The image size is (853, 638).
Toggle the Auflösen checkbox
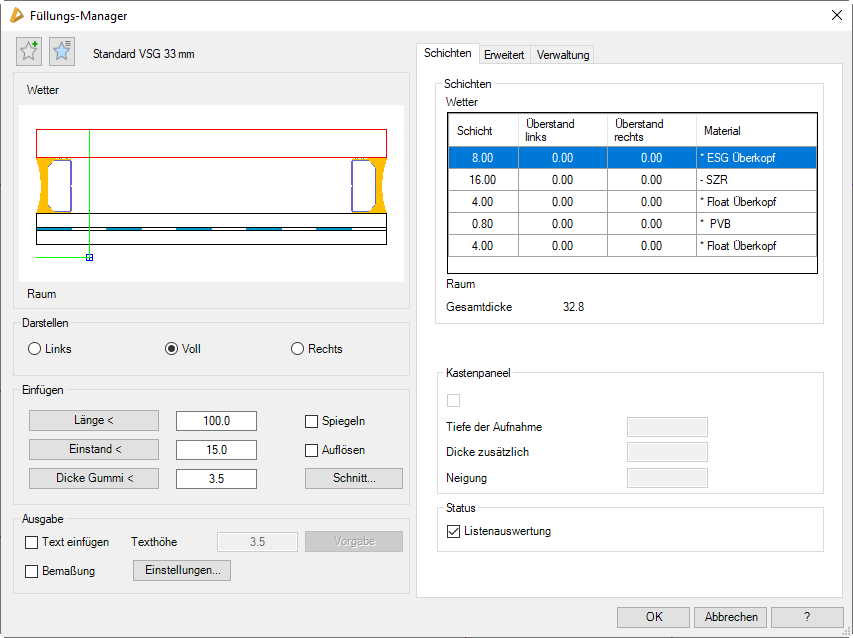[312, 450]
